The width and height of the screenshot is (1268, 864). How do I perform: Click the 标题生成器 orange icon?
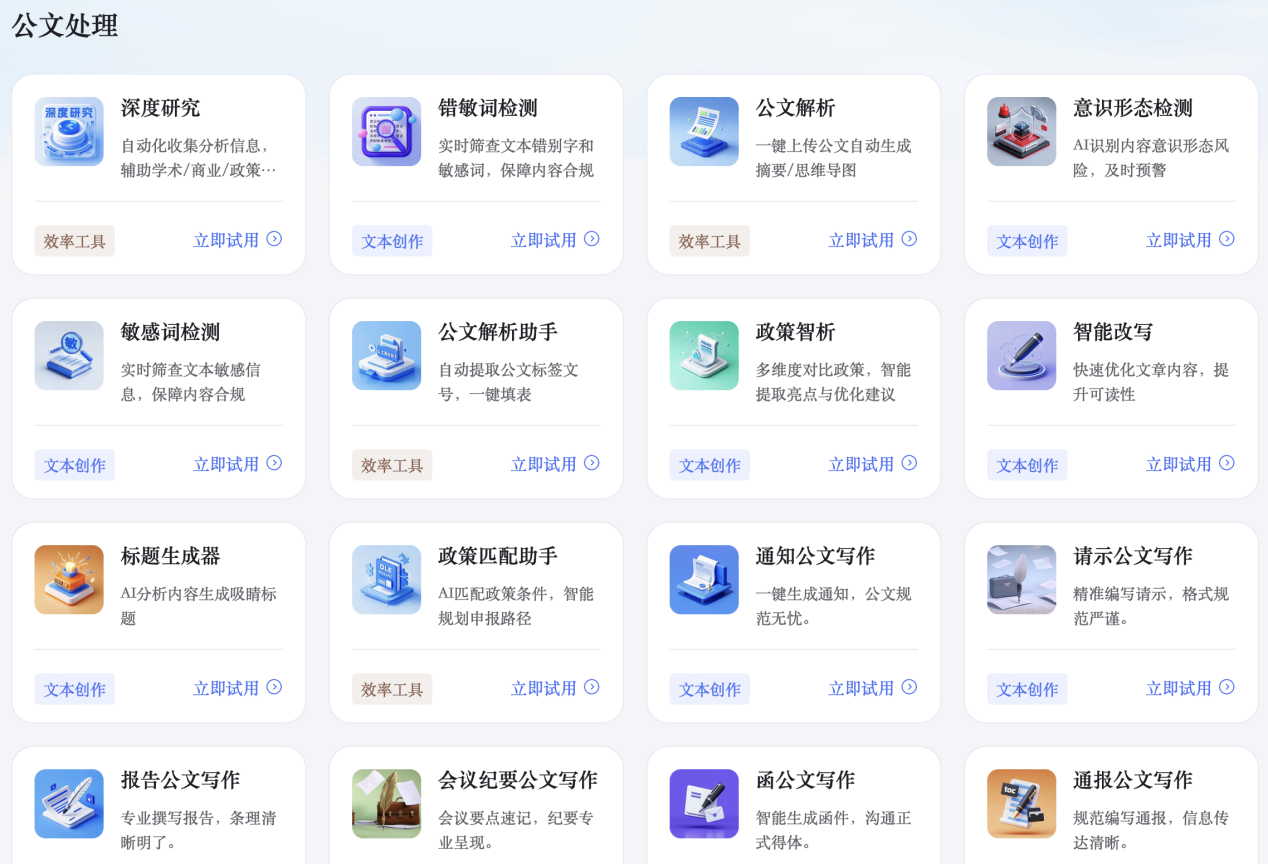(x=69, y=579)
